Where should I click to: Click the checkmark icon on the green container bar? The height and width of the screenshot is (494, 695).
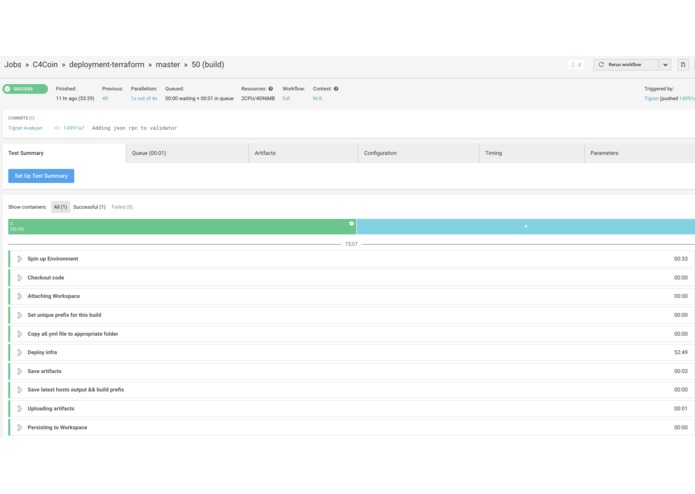click(x=351, y=224)
